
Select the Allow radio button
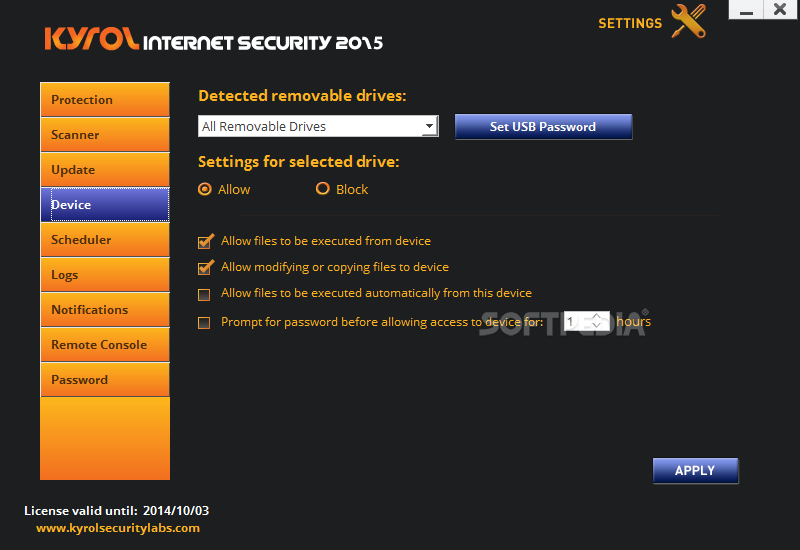click(205, 189)
